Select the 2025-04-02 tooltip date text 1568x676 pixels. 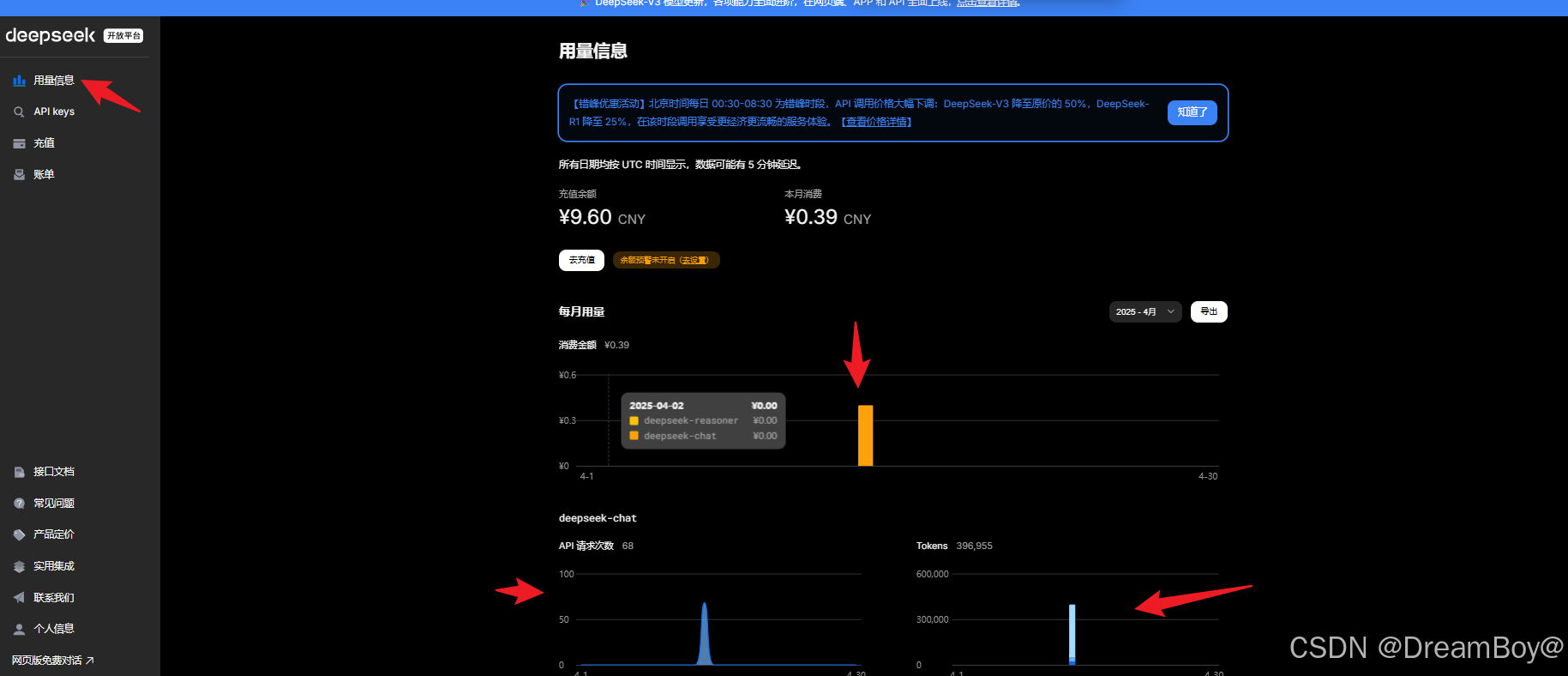pyautogui.click(x=657, y=406)
